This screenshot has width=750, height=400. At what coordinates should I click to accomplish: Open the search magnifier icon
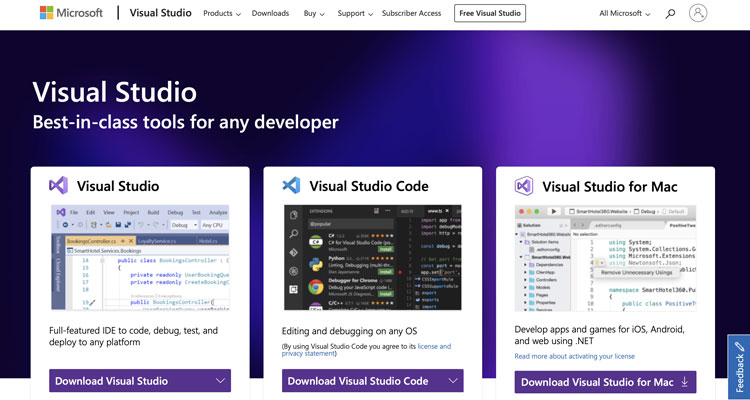(670, 14)
